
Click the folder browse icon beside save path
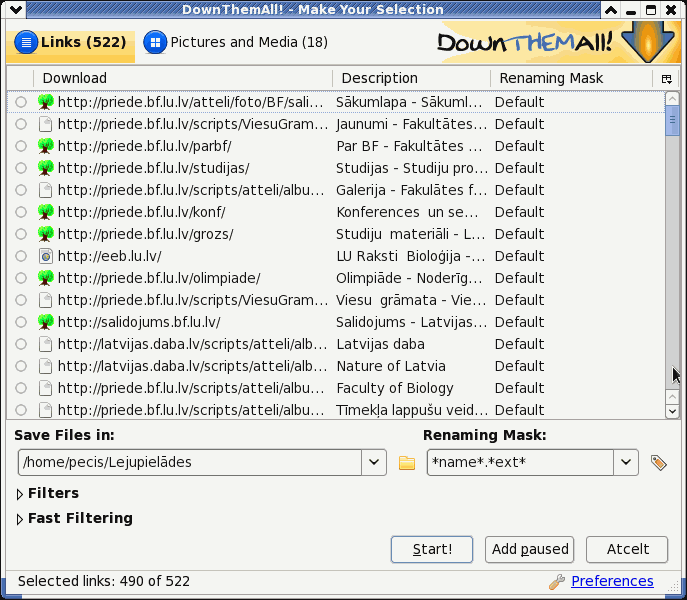[x=407, y=462]
